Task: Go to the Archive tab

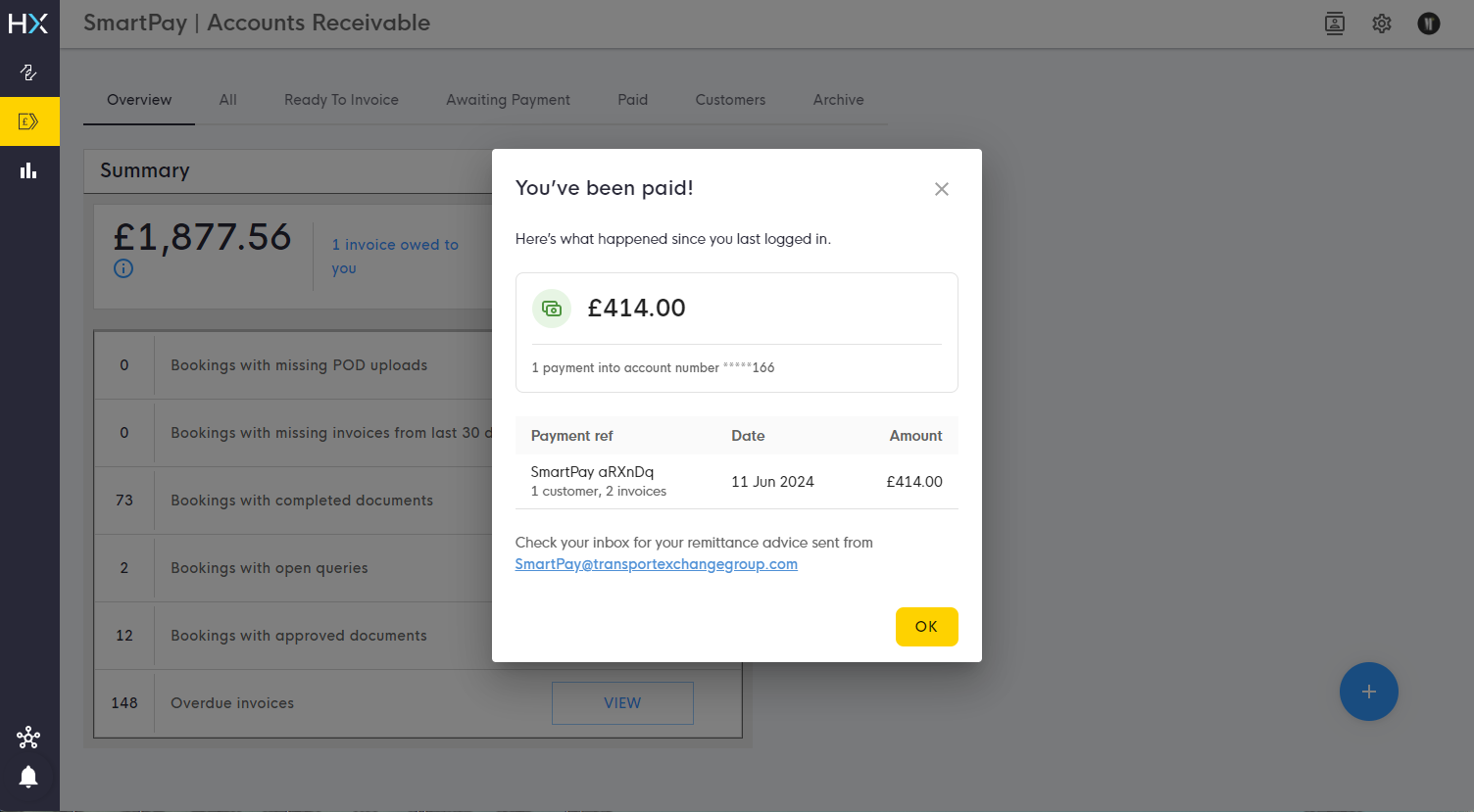Action: click(839, 100)
